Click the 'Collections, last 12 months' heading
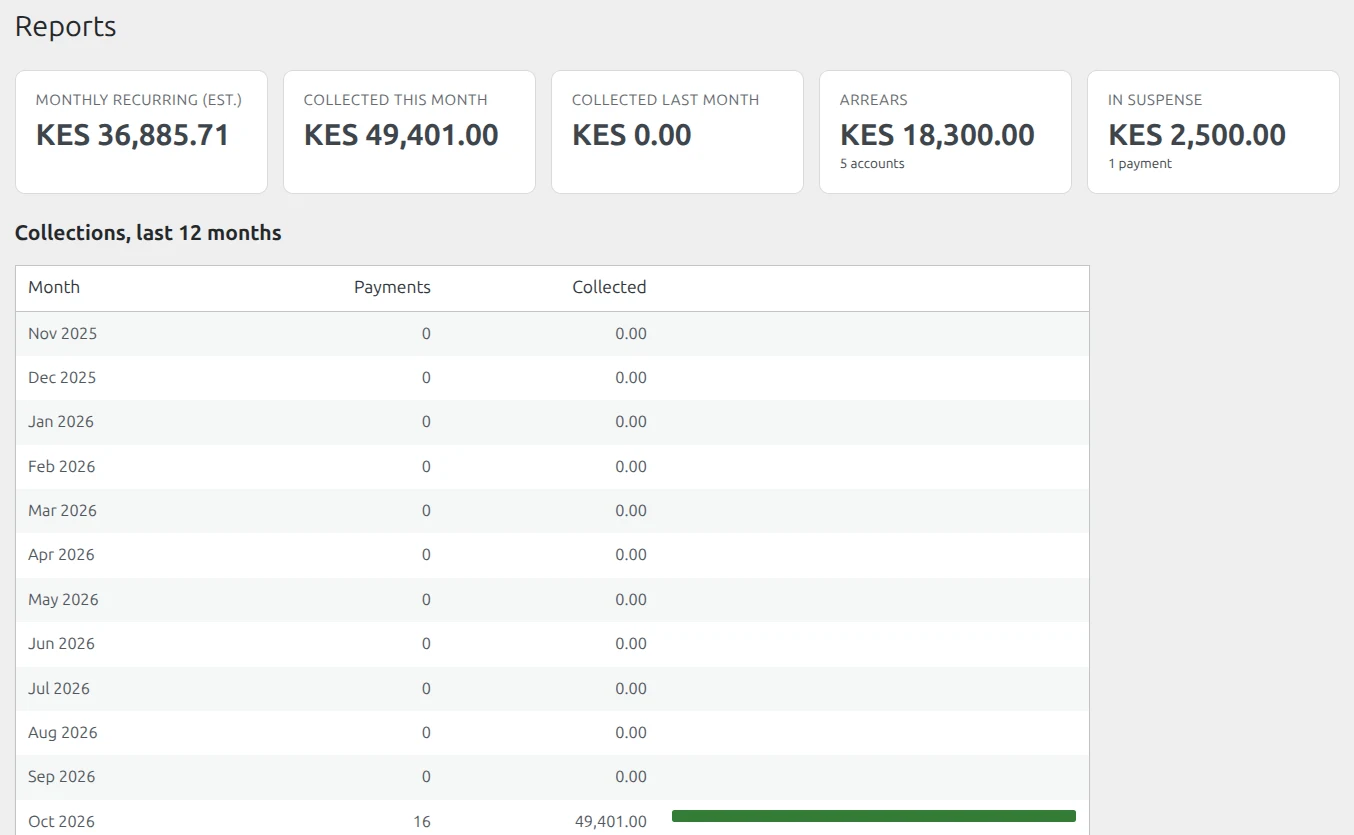The image size is (1354, 835). click(x=148, y=233)
